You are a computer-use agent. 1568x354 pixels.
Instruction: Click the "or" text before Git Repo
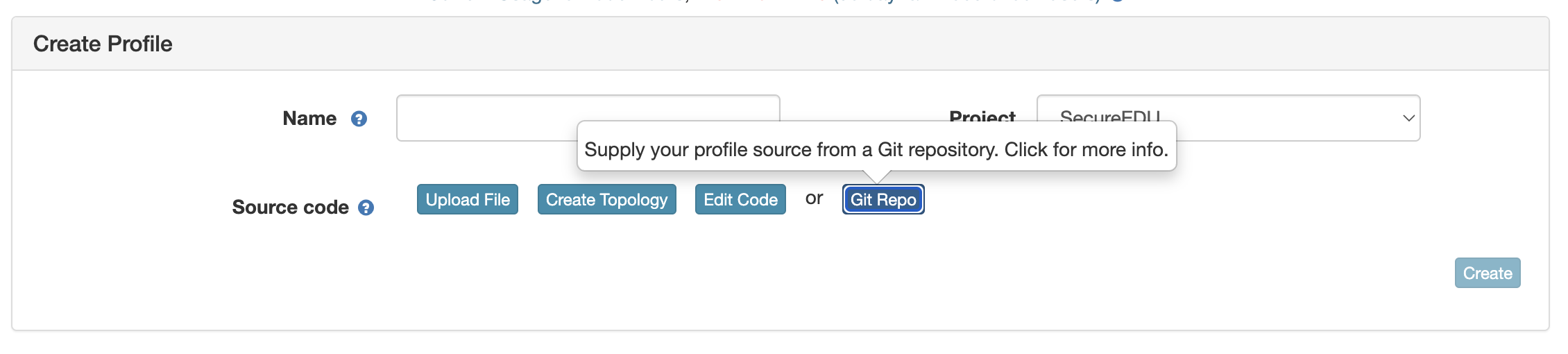point(814,199)
